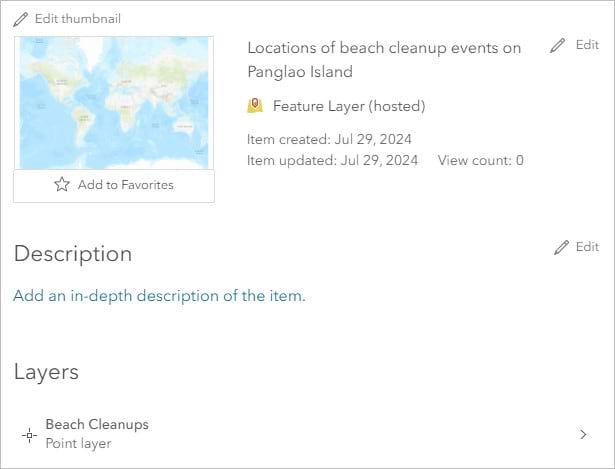The width and height of the screenshot is (615, 469).
Task: Click the pencil icon next to item title
Action: coord(558,46)
